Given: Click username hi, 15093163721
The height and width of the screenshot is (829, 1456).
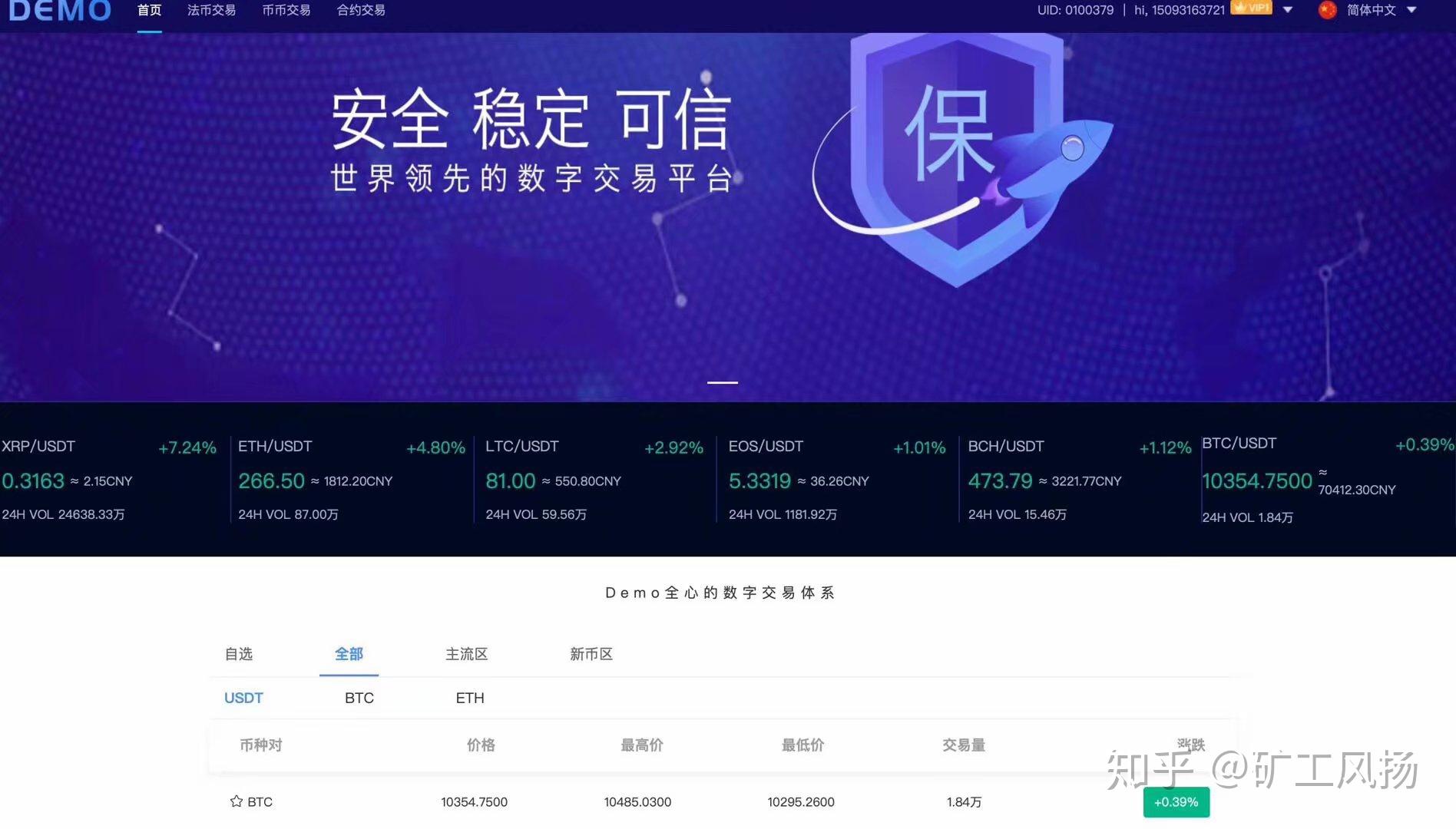Looking at the screenshot, I should point(1179,10).
